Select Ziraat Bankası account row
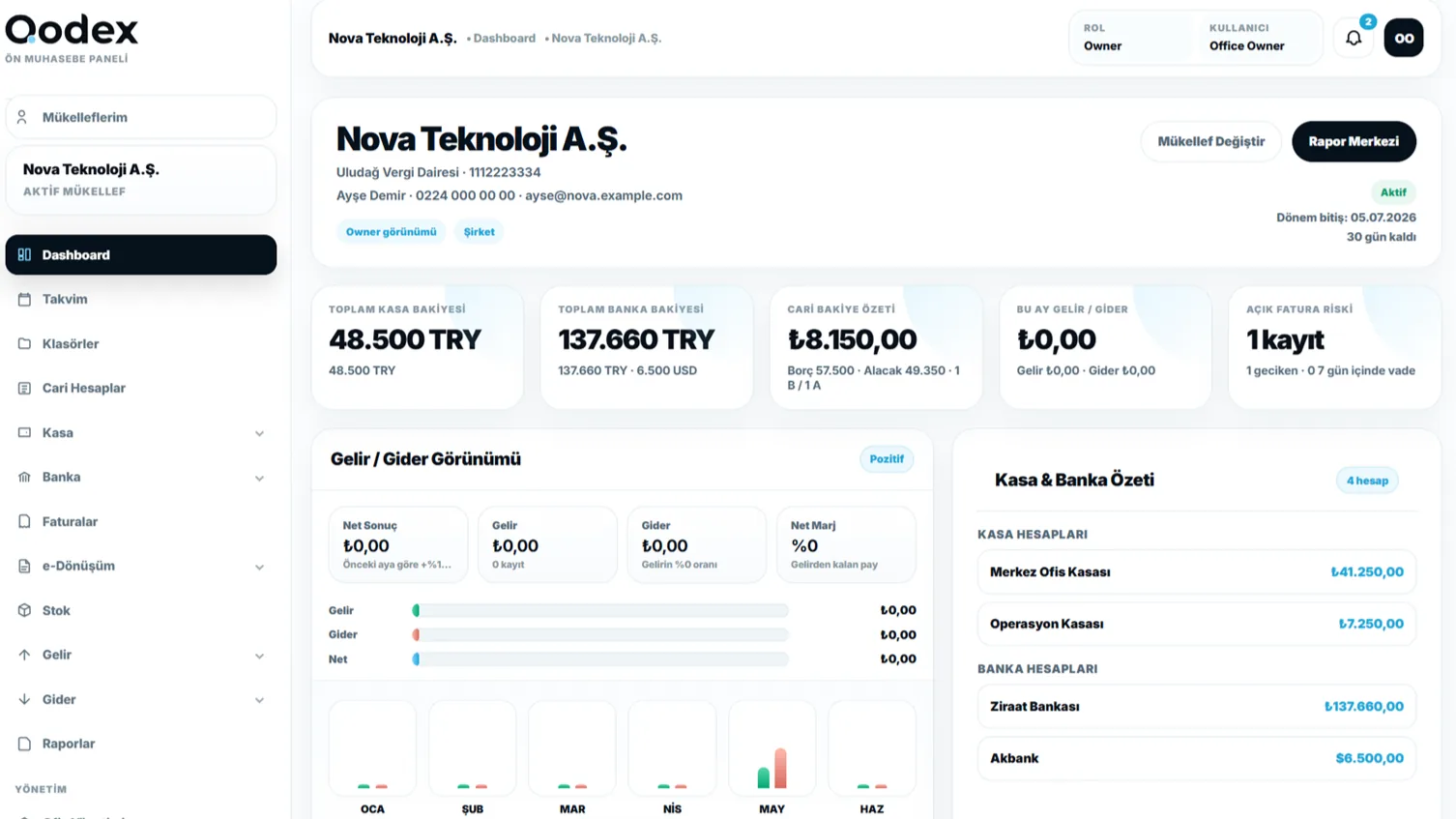The image size is (1456, 819). (1197, 707)
